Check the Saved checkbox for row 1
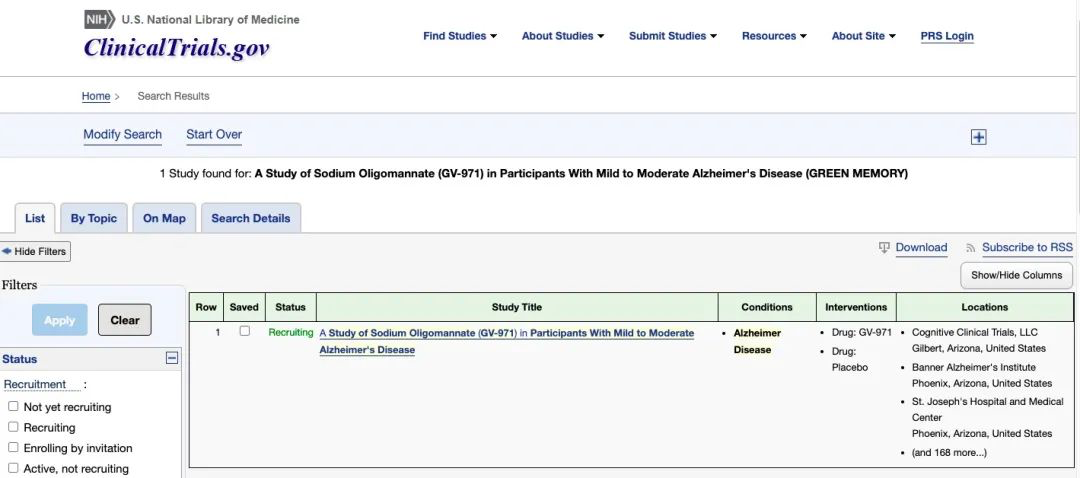1080x478 pixels. [x=245, y=331]
